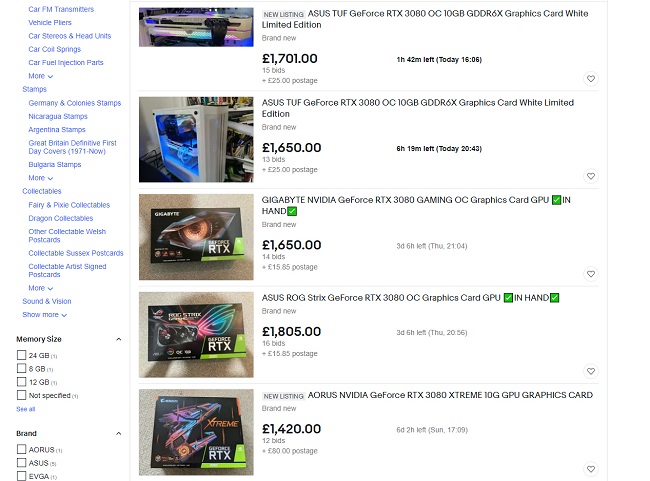The height and width of the screenshot is (481, 650).
Task: Click See all memory size options
Action: pyautogui.click(x=26, y=409)
